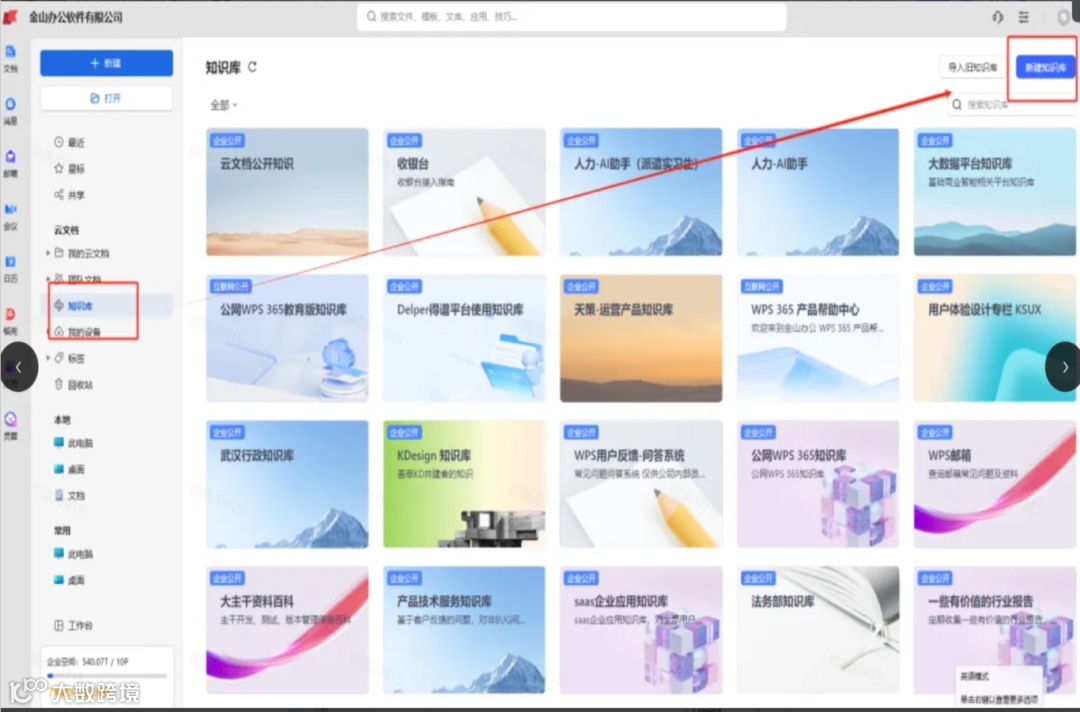Open 工作台 workbench
This screenshot has height=712, width=1080.
pyautogui.click(x=74, y=625)
